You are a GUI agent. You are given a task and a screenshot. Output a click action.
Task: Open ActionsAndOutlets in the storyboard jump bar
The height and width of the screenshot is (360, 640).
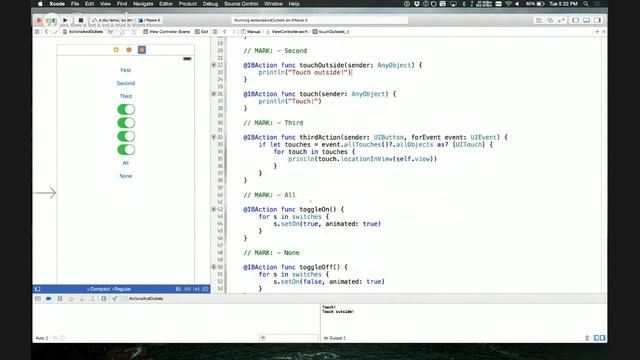83,31
